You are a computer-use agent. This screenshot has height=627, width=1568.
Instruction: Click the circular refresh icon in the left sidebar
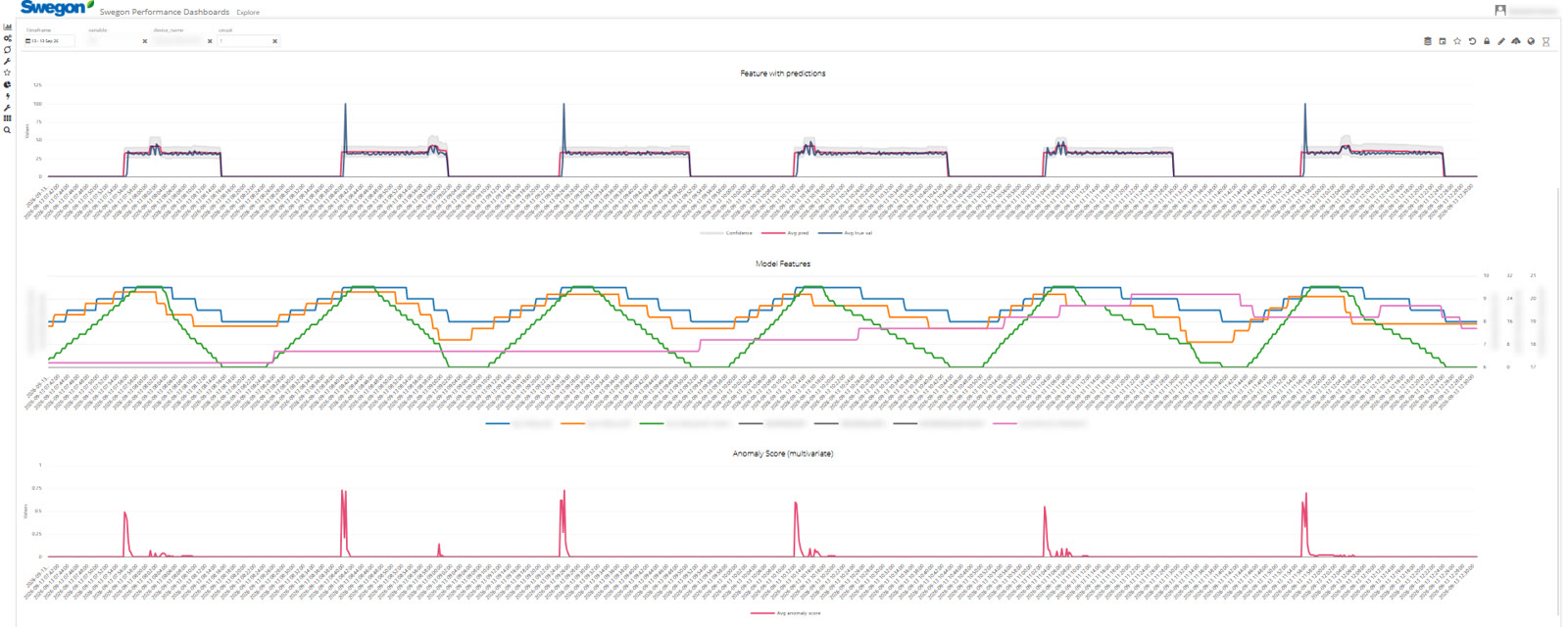pyautogui.click(x=7, y=50)
